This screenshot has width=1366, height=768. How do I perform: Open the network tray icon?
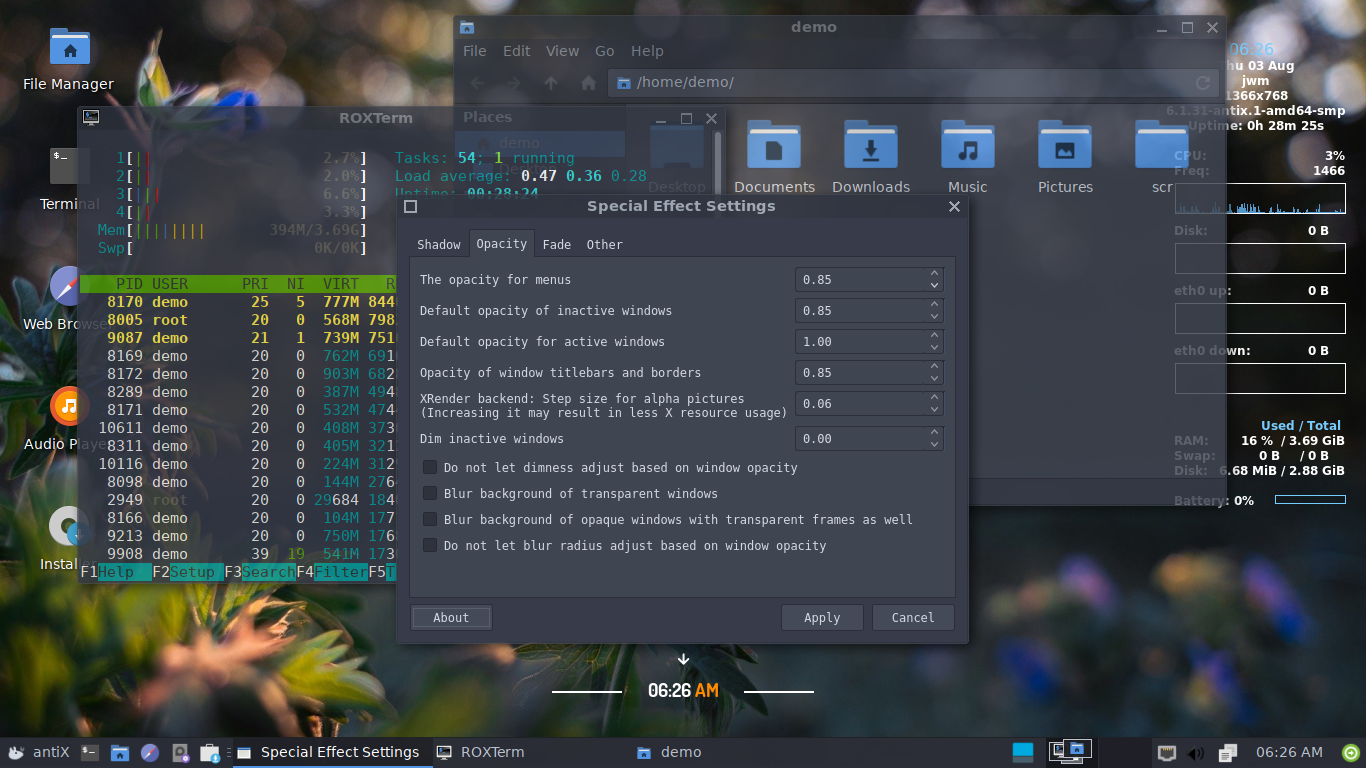coord(1166,752)
